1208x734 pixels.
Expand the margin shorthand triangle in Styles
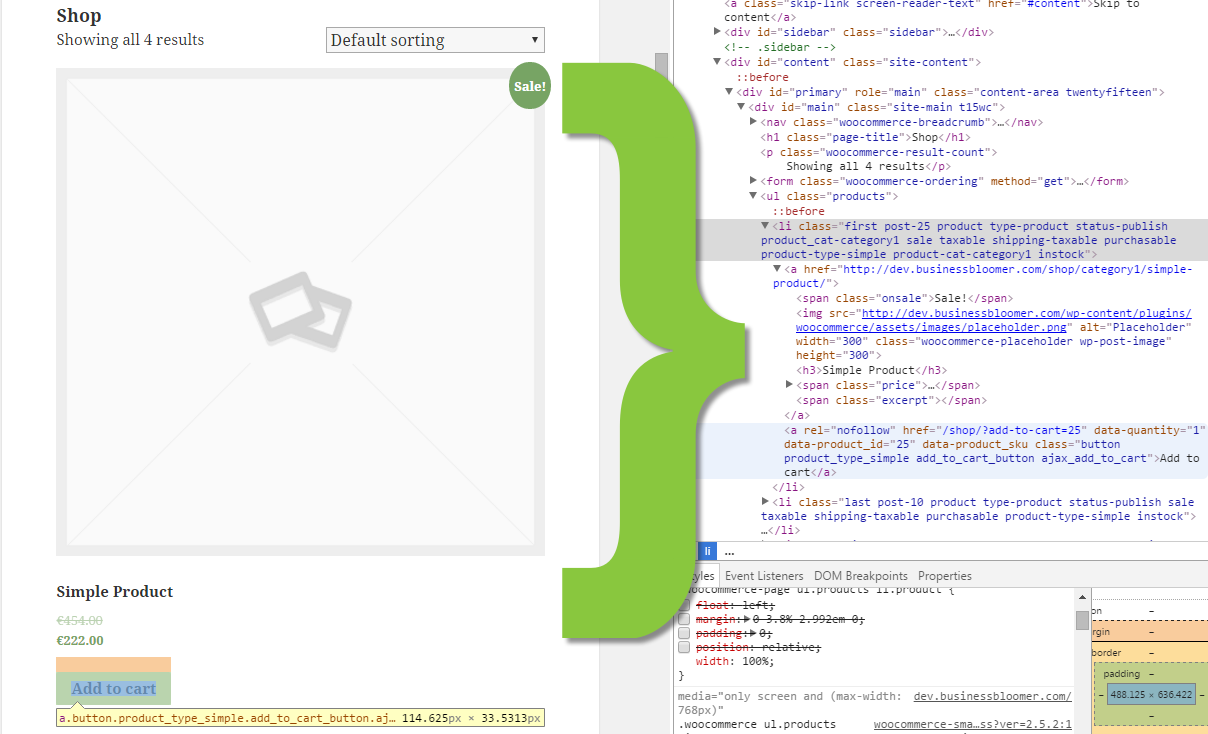click(745, 619)
